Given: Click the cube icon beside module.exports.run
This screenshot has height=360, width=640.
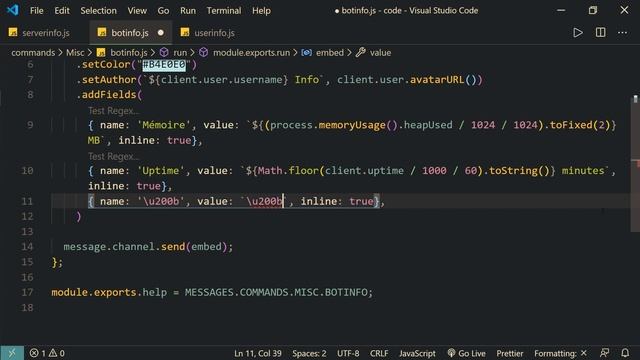Looking at the screenshot, I should [204, 52].
